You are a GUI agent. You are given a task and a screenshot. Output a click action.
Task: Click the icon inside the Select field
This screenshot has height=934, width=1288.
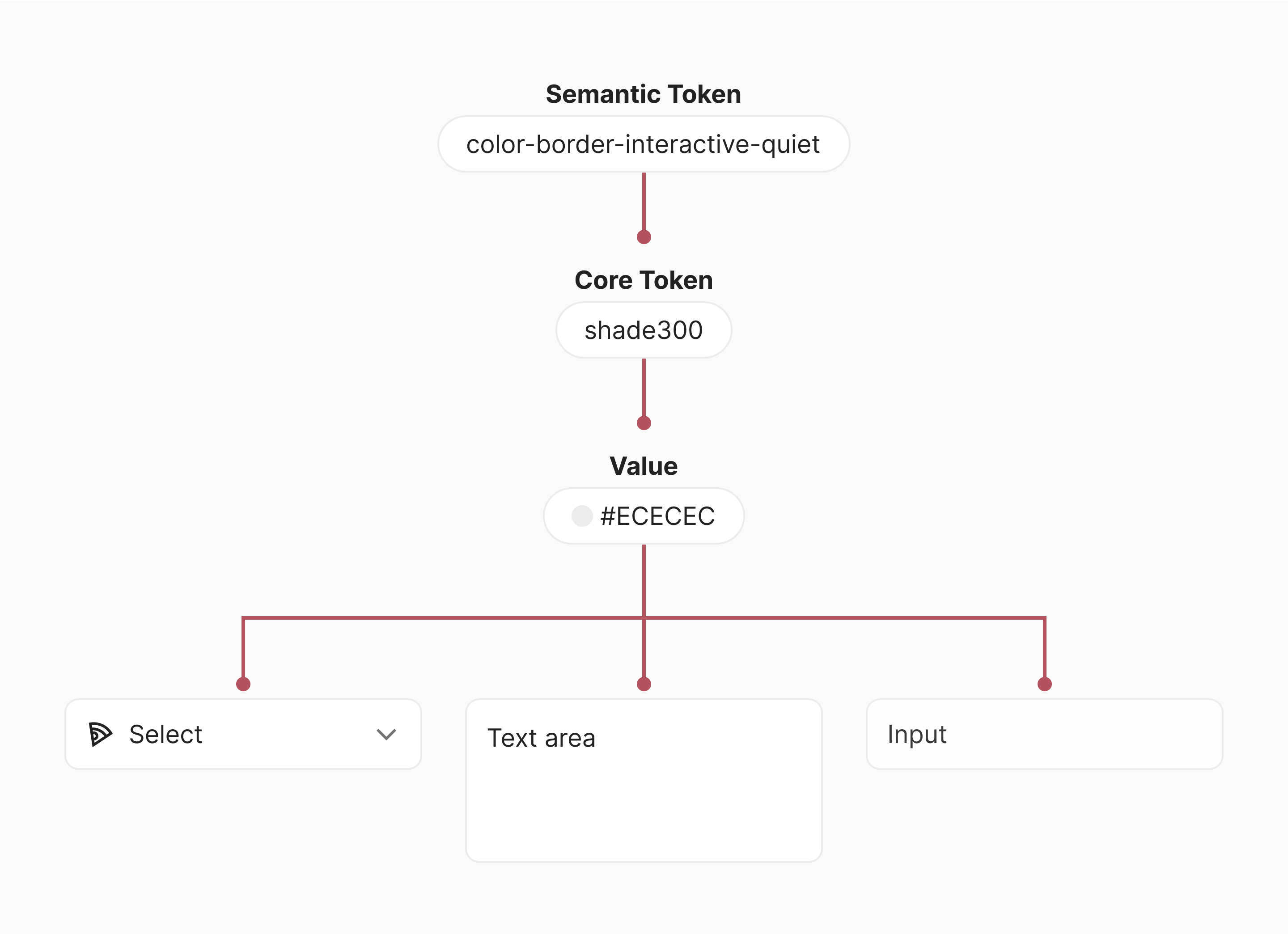pos(101,734)
